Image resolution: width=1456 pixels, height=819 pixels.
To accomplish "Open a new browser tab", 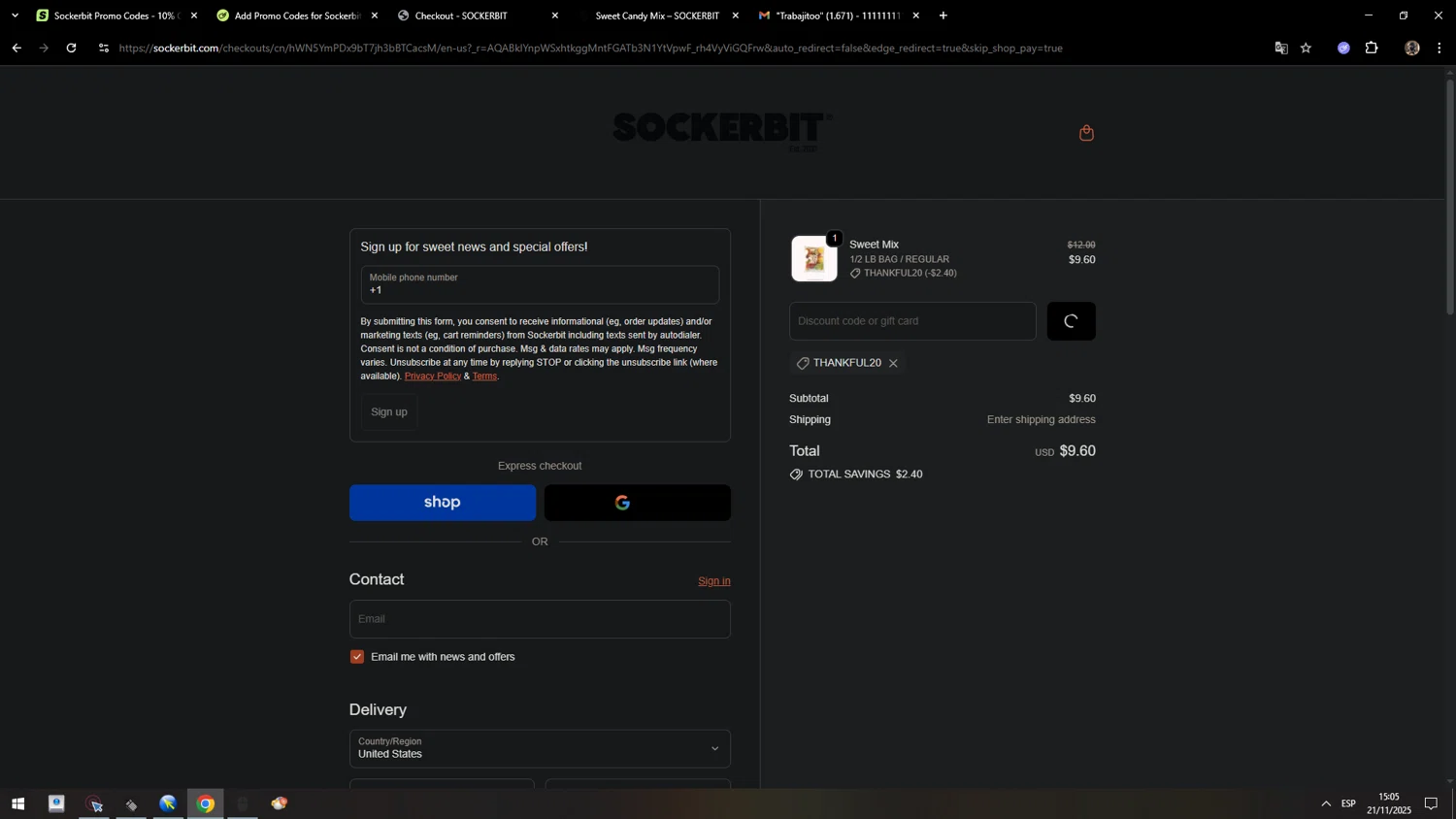I will 943,16.
